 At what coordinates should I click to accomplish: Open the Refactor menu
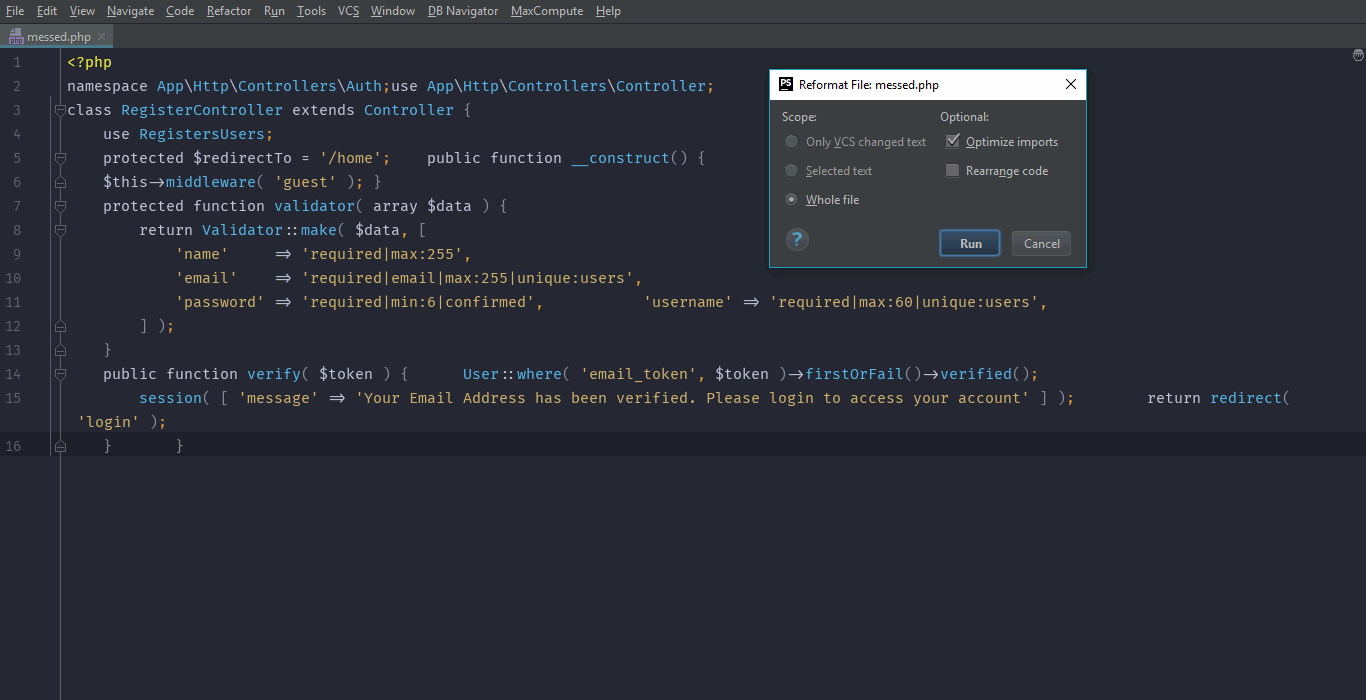[x=229, y=11]
